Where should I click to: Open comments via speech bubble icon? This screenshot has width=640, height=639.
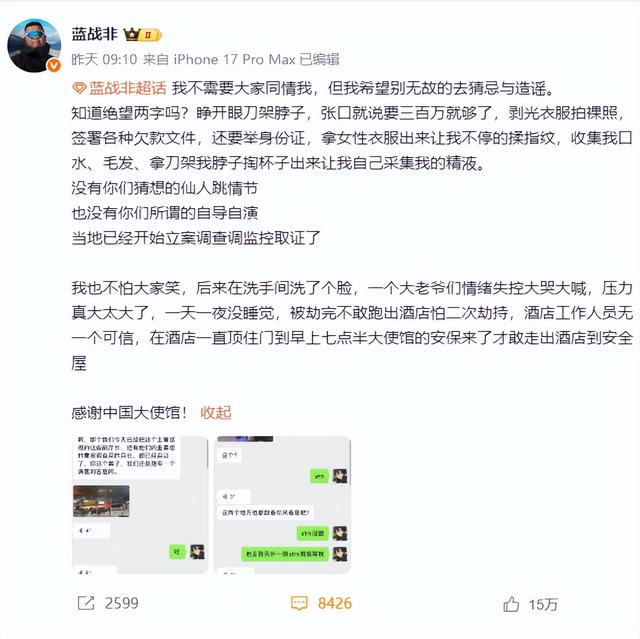[x=299, y=603]
